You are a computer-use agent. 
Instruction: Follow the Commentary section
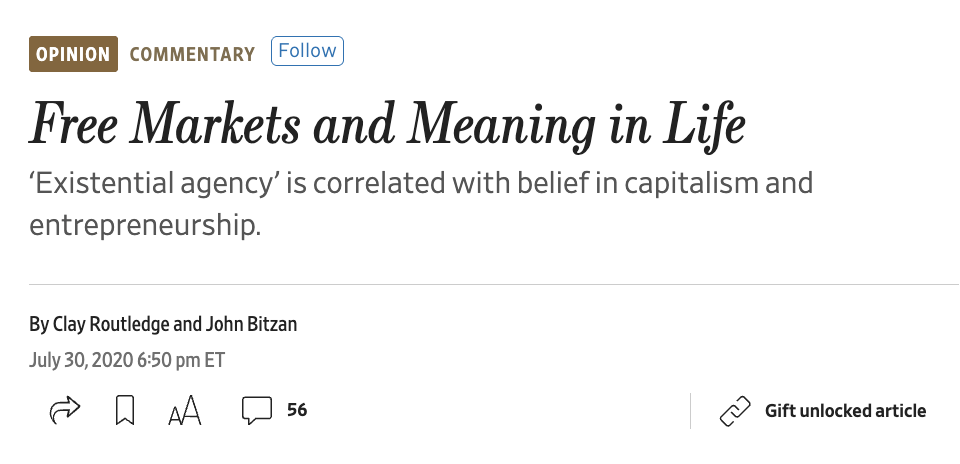[307, 51]
